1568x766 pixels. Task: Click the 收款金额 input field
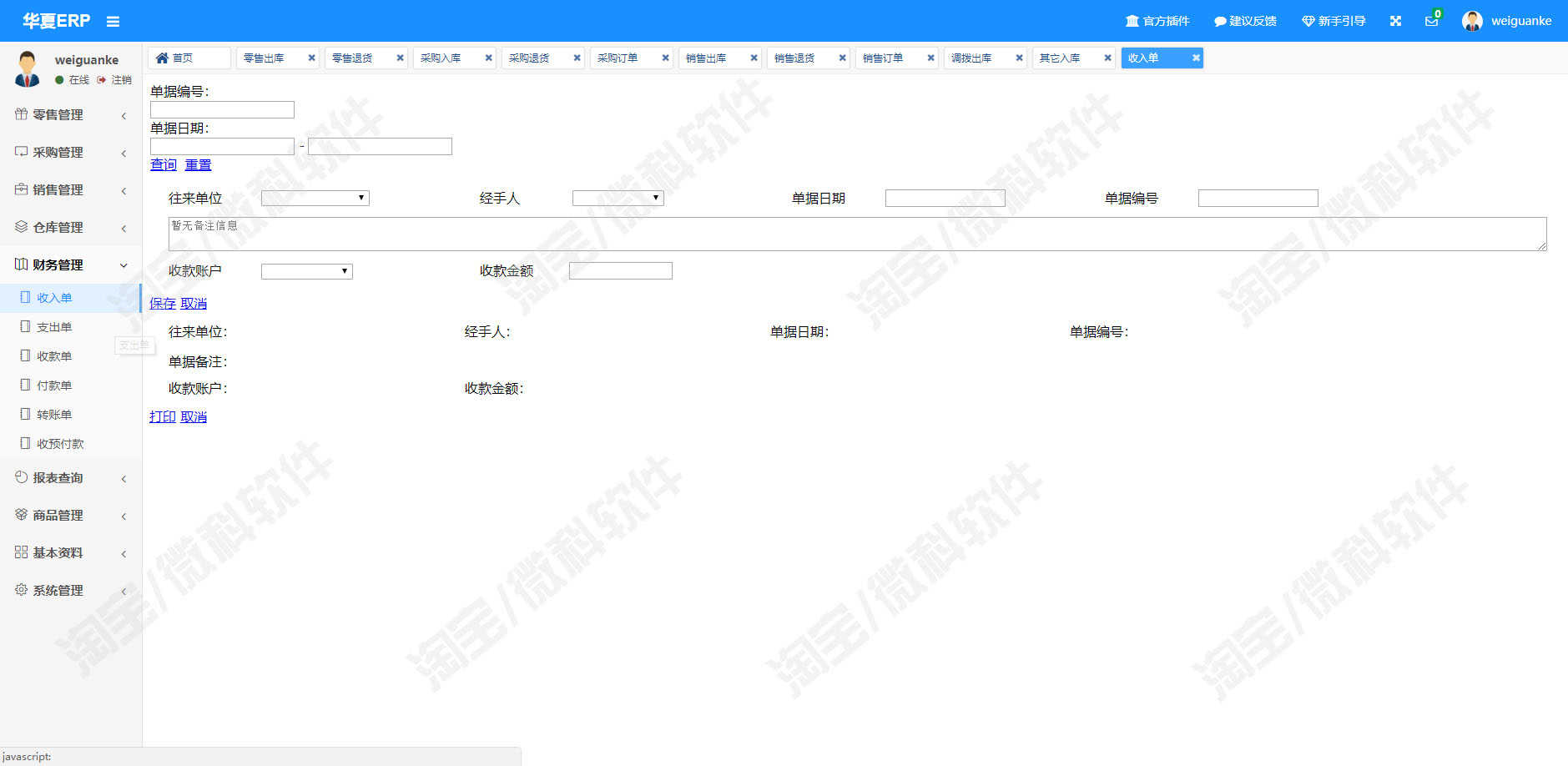point(621,270)
